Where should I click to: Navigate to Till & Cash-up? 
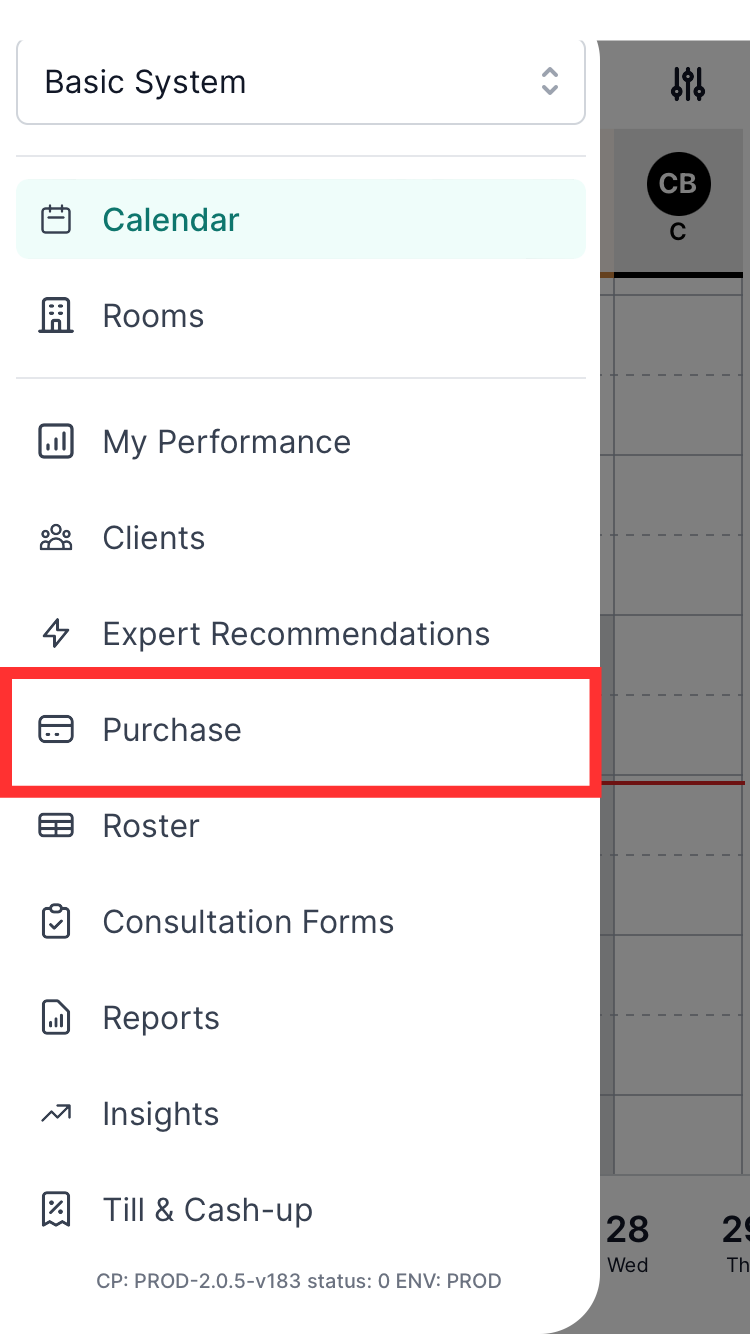pyautogui.click(x=301, y=1210)
